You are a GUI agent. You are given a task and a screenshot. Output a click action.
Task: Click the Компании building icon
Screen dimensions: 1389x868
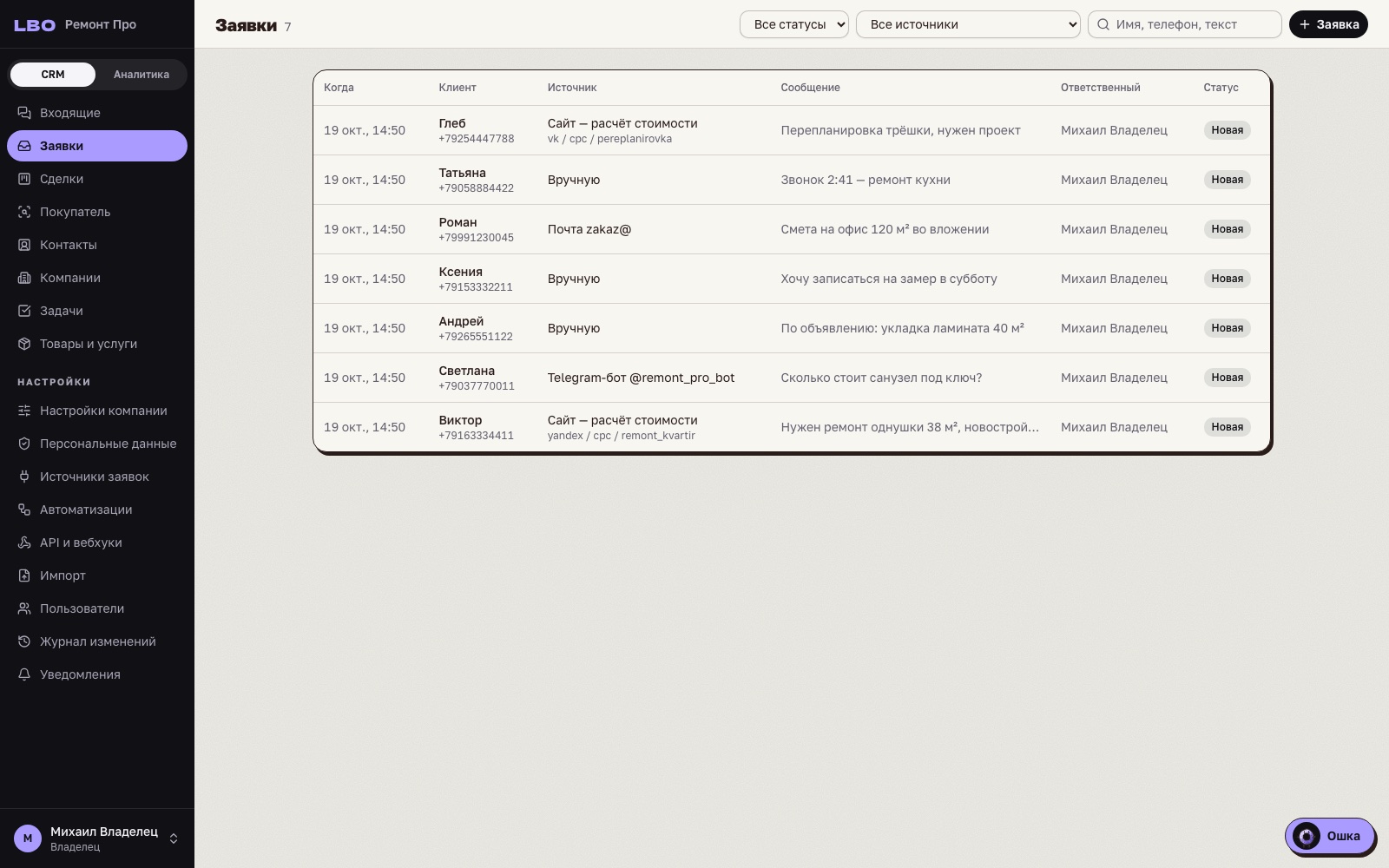(24, 278)
